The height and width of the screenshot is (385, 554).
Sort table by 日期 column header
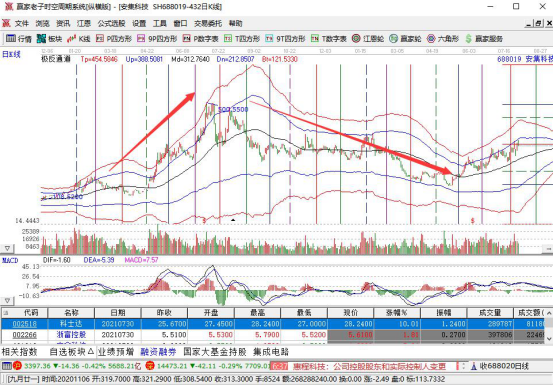click(x=118, y=313)
